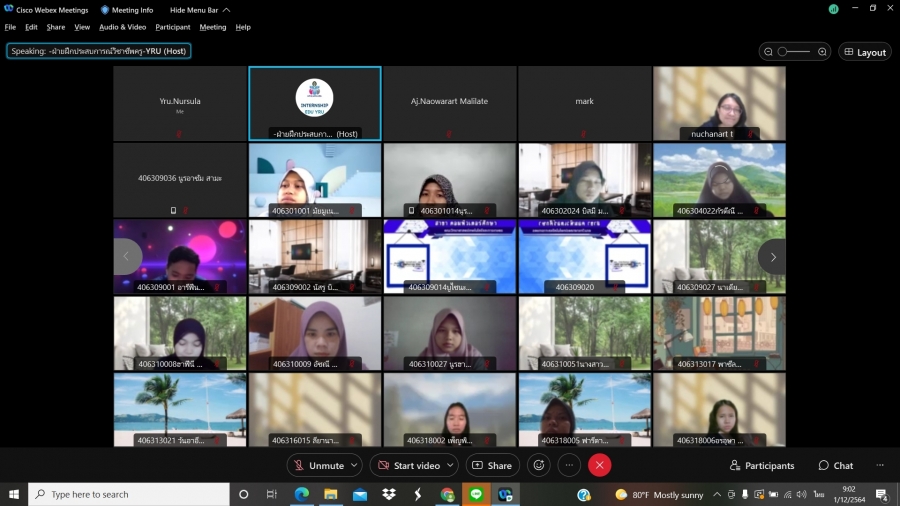Expand audio options arrow beside Unmute

pos(354,465)
